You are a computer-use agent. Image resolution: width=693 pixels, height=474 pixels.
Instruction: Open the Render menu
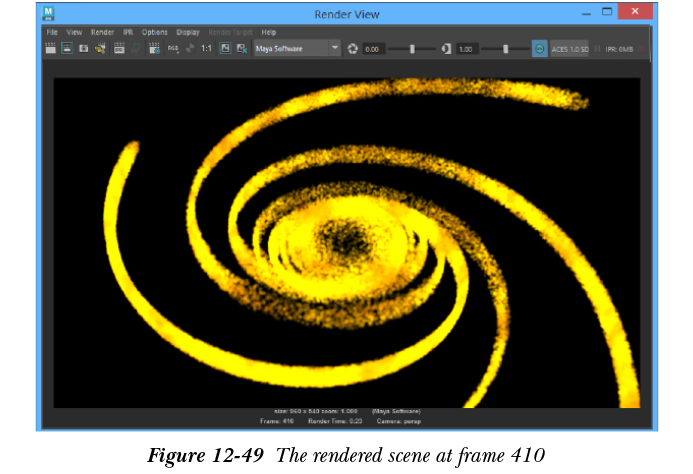102,32
